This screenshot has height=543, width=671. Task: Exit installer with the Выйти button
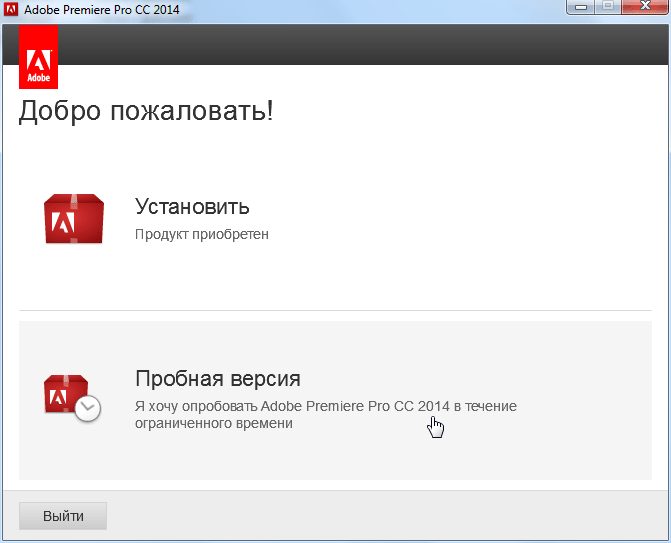point(63,516)
